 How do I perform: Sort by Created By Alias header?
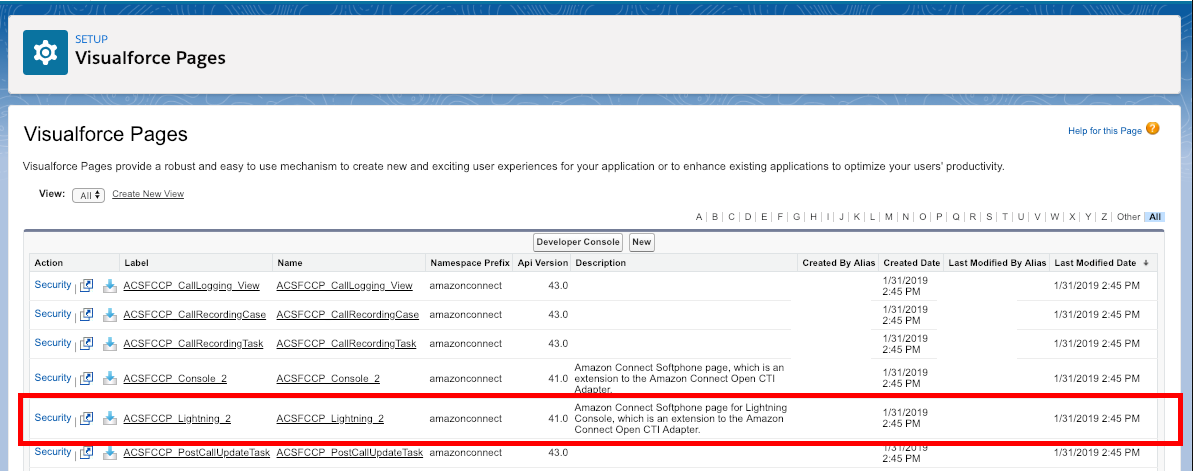(x=838, y=263)
